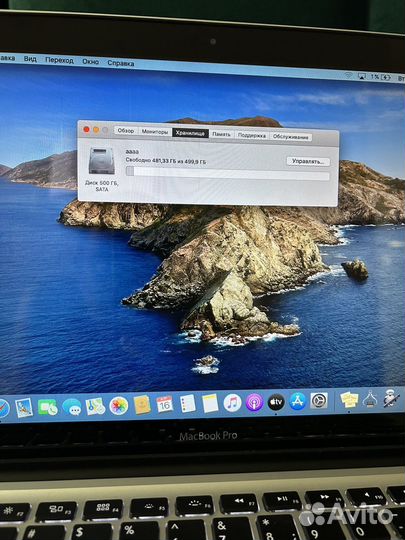Open the Вид menu
405x540 pixels.
(30, 59)
